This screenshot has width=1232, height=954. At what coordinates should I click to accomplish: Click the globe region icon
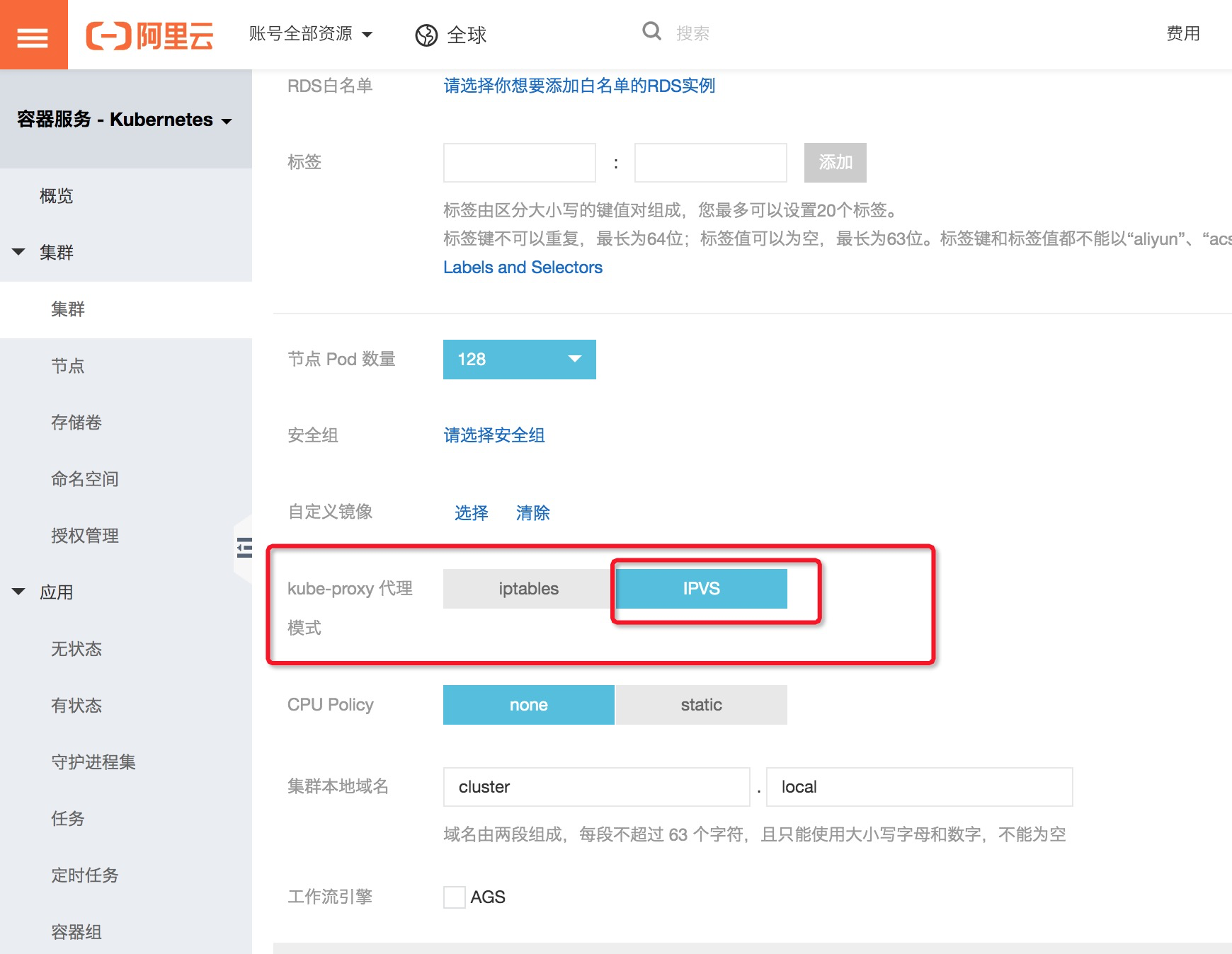click(426, 35)
